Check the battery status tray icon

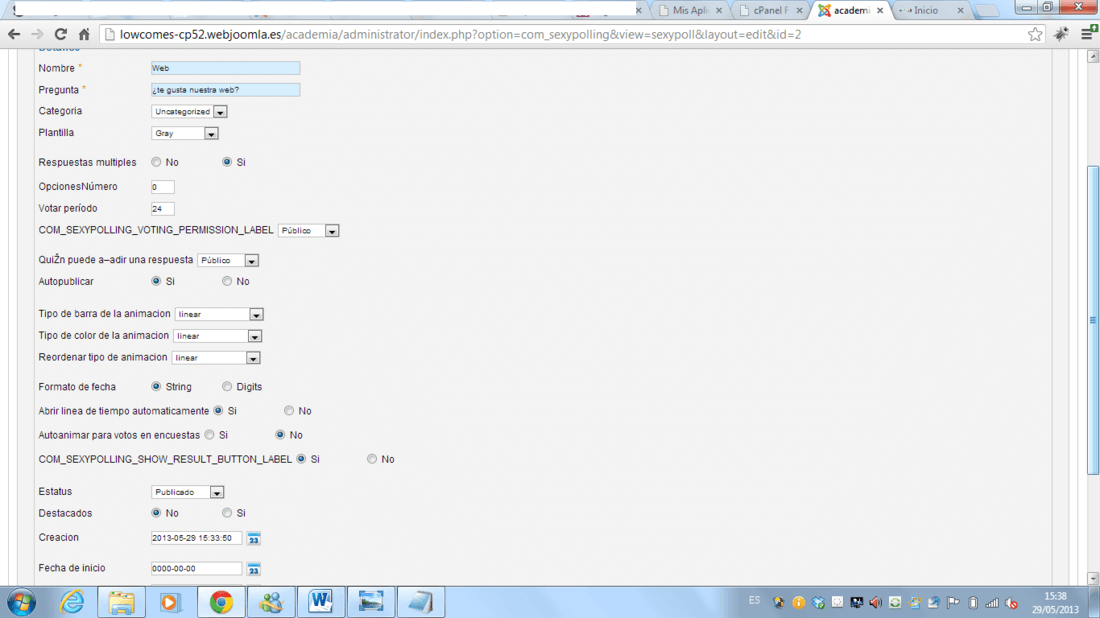(972, 603)
